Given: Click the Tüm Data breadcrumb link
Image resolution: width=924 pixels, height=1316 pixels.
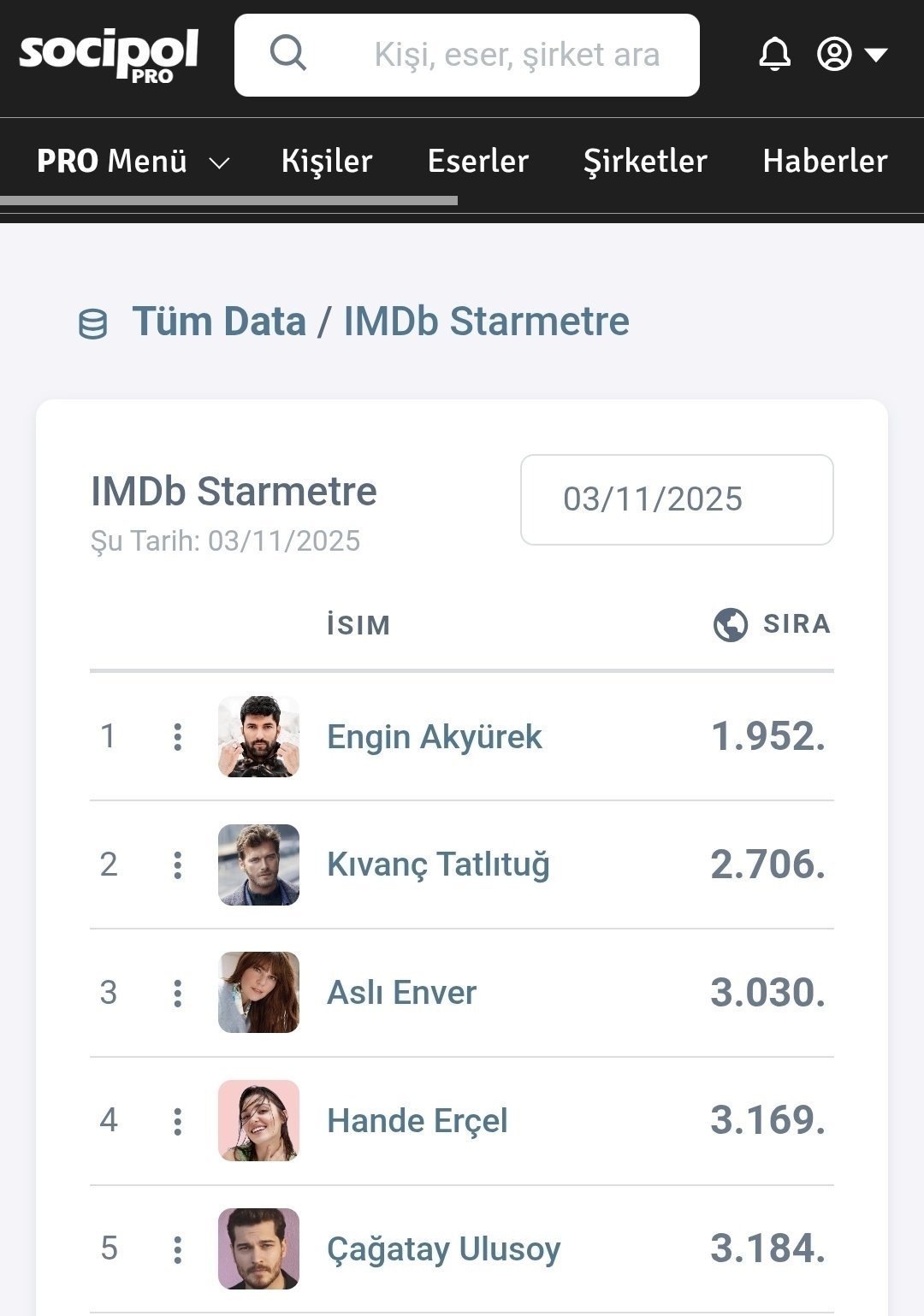Looking at the screenshot, I should pyautogui.click(x=219, y=322).
